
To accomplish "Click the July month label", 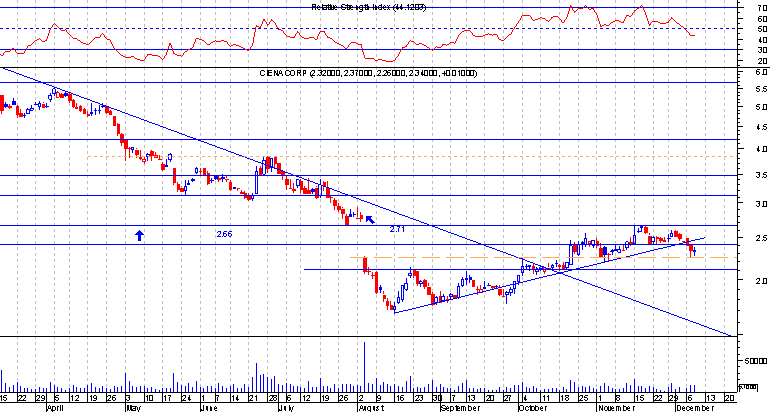I will click(x=285, y=408).
